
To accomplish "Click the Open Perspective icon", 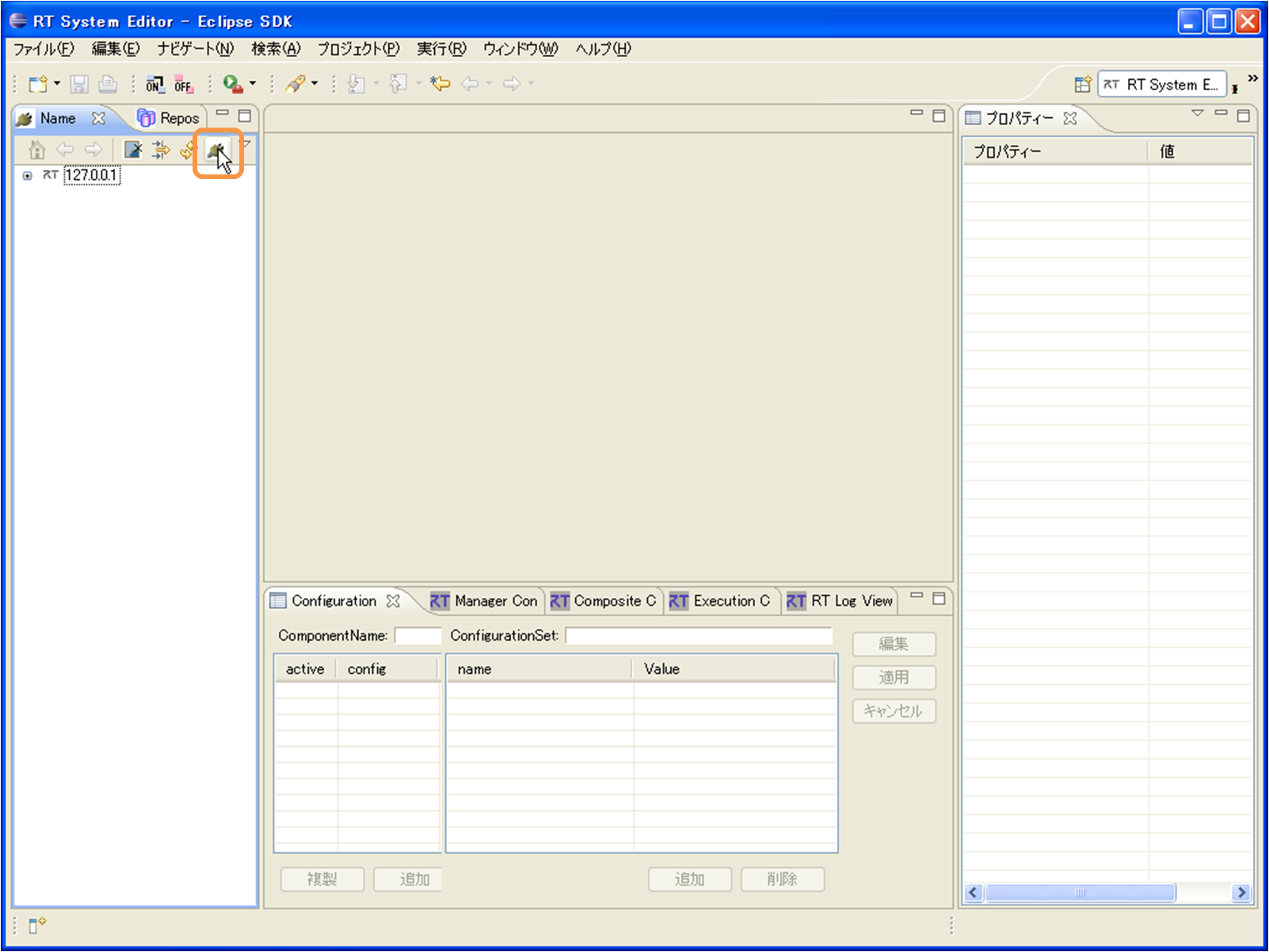I will point(1082,84).
